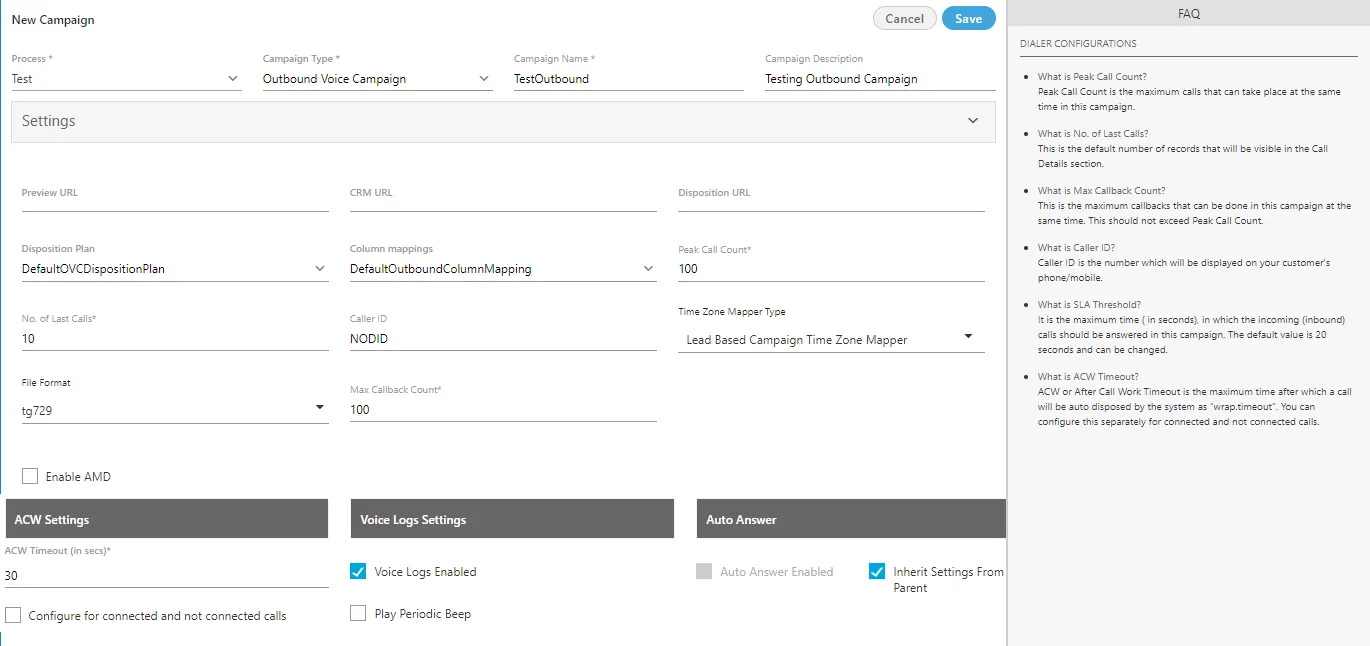Click the What is SLA Threshold question
This screenshot has width=1370, height=646.
[1089, 305]
